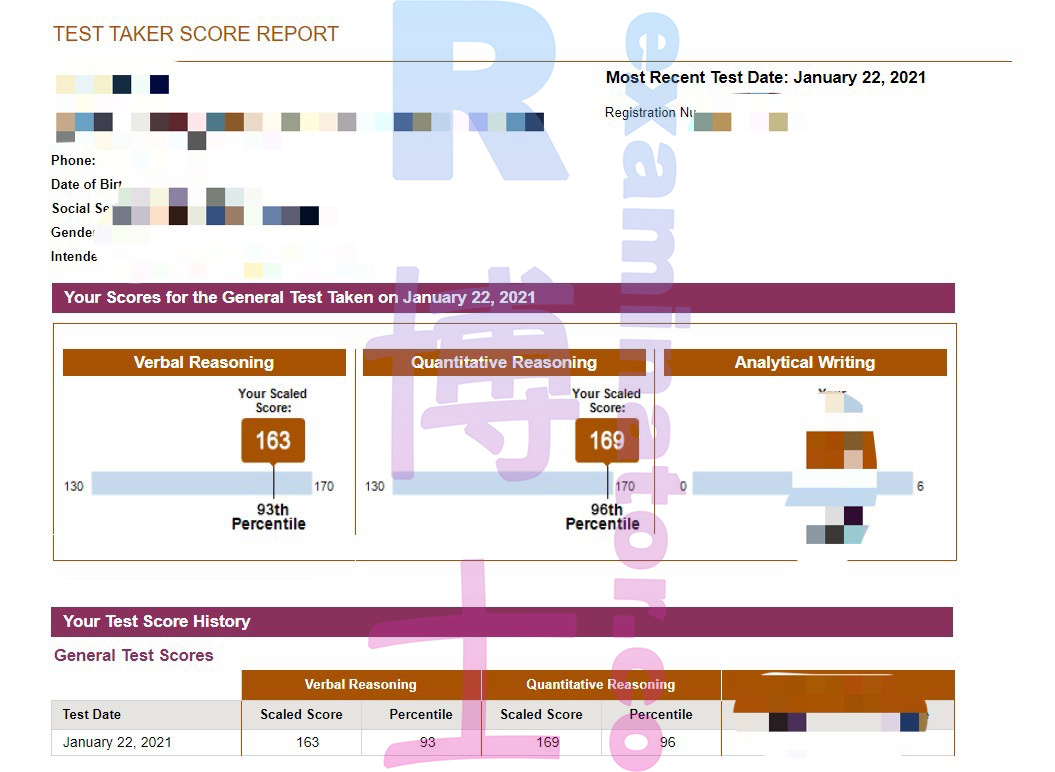
Task: Click the Registration Number label
Action: pyautogui.click(x=650, y=112)
